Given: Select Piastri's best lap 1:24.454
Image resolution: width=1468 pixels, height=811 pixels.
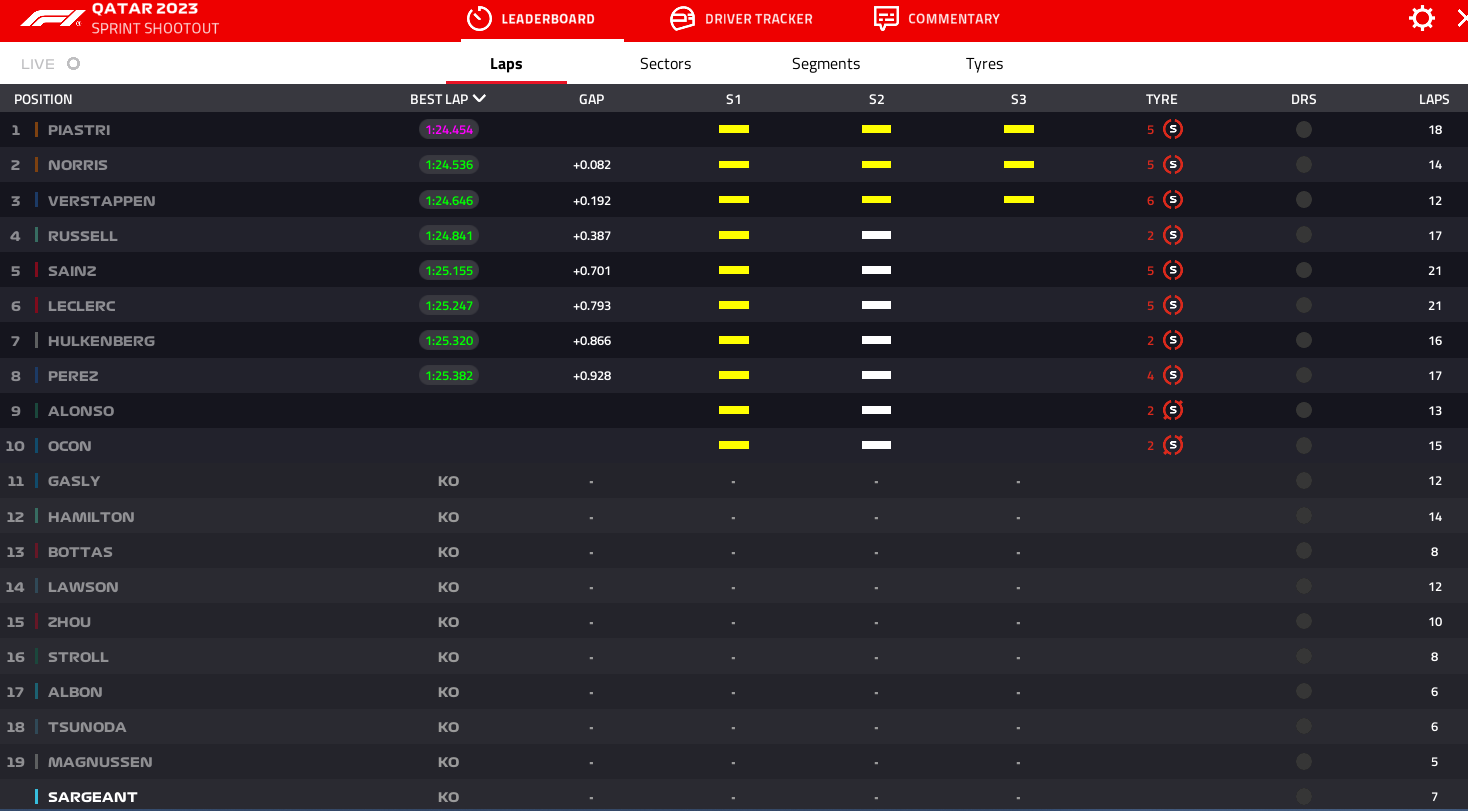Looking at the screenshot, I should point(449,130).
